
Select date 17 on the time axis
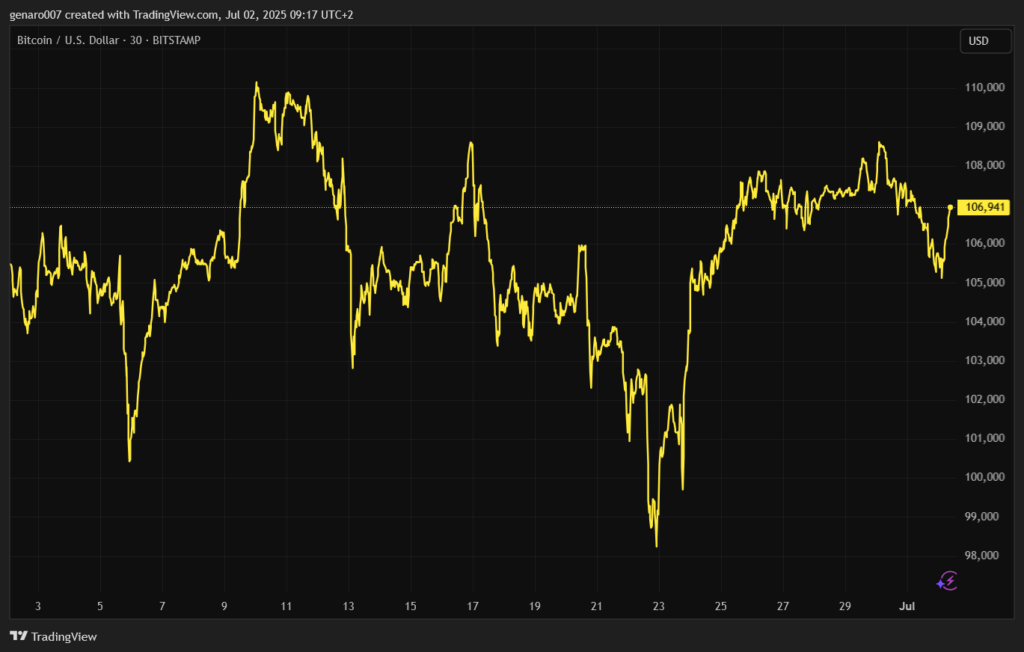472,606
